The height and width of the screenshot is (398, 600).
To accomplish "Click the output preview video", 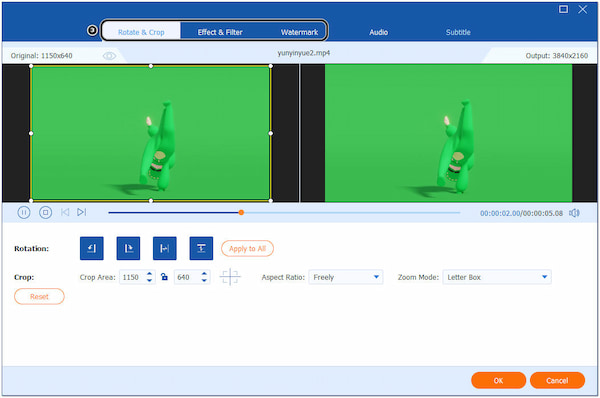I will (x=448, y=133).
